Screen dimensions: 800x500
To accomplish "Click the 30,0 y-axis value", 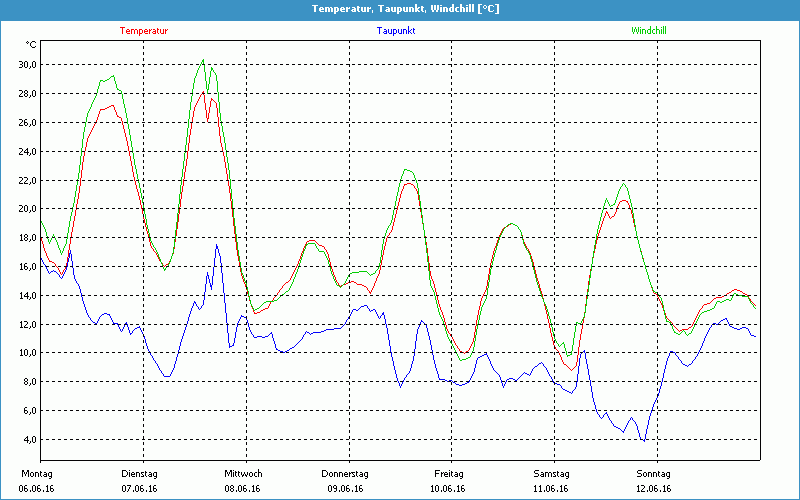I will 27,65.
